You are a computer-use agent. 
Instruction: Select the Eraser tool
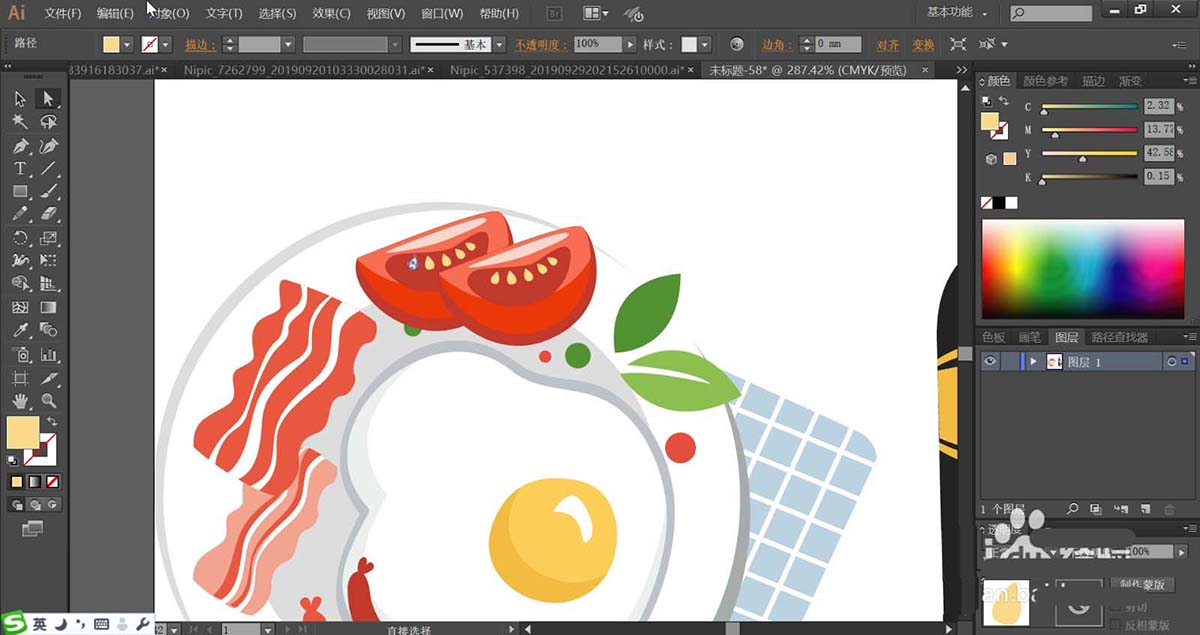(x=48, y=214)
